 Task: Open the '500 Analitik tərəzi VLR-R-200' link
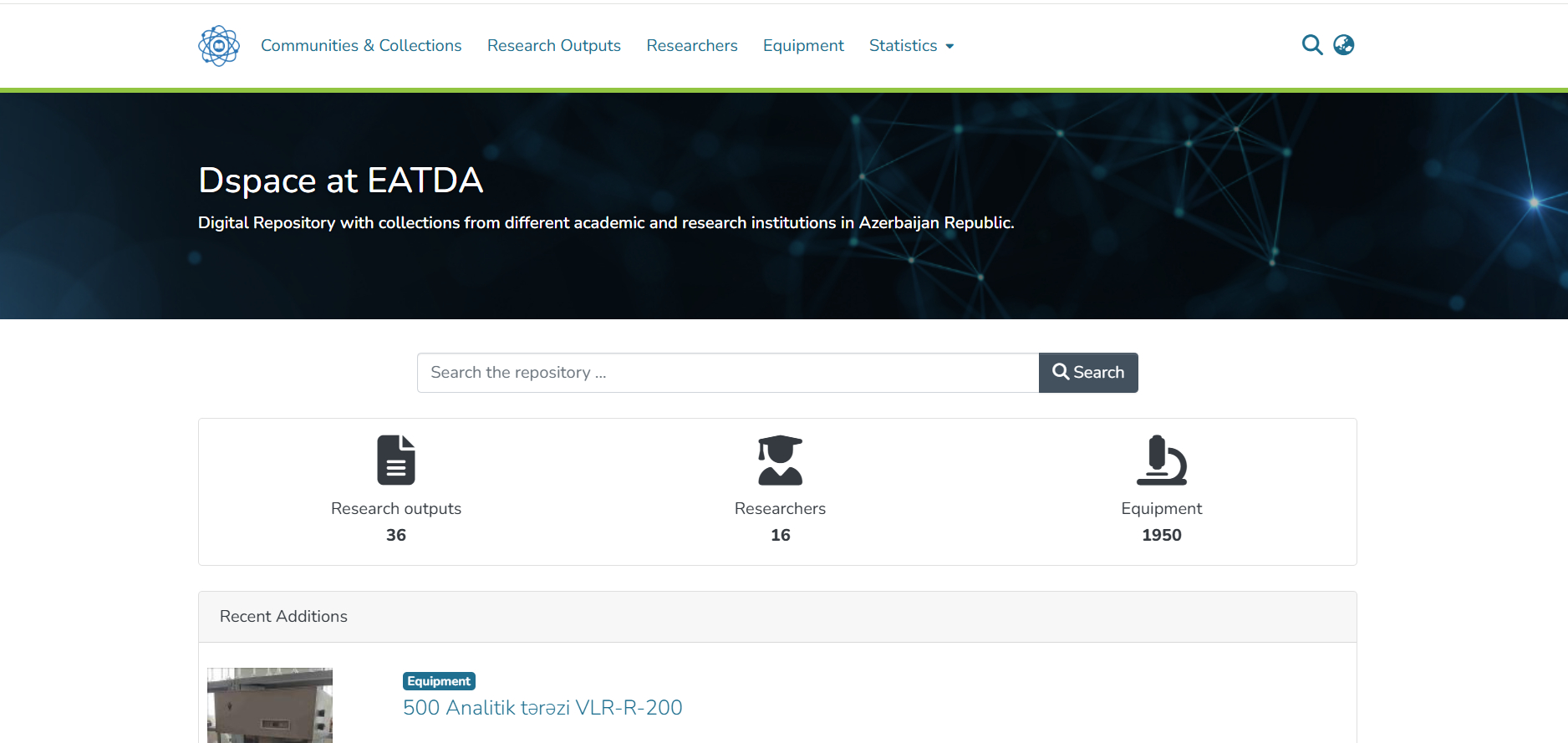[542, 708]
